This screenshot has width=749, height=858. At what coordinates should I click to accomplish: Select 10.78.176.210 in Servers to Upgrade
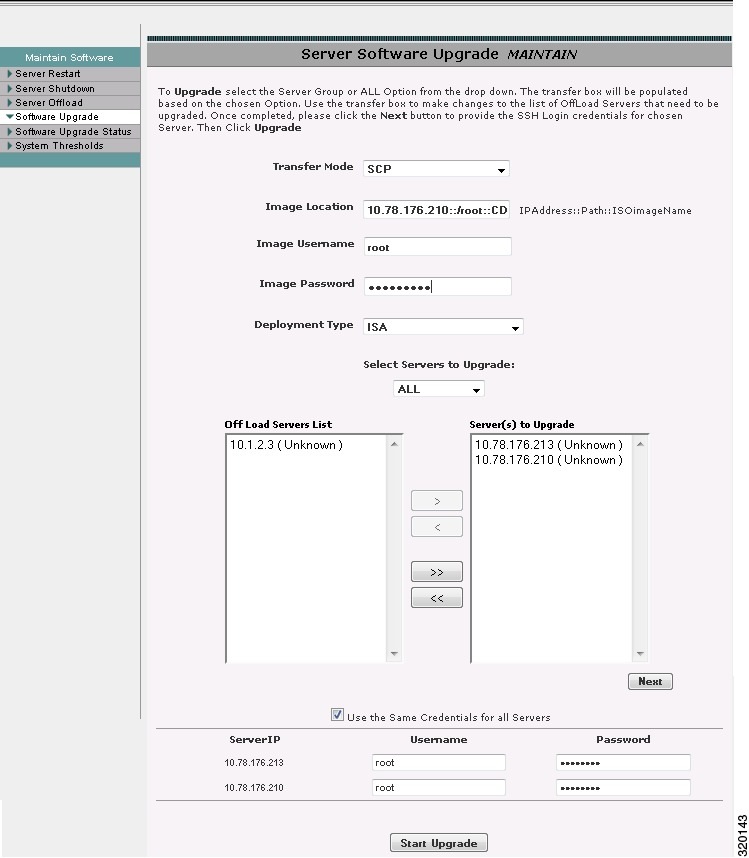(549, 460)
